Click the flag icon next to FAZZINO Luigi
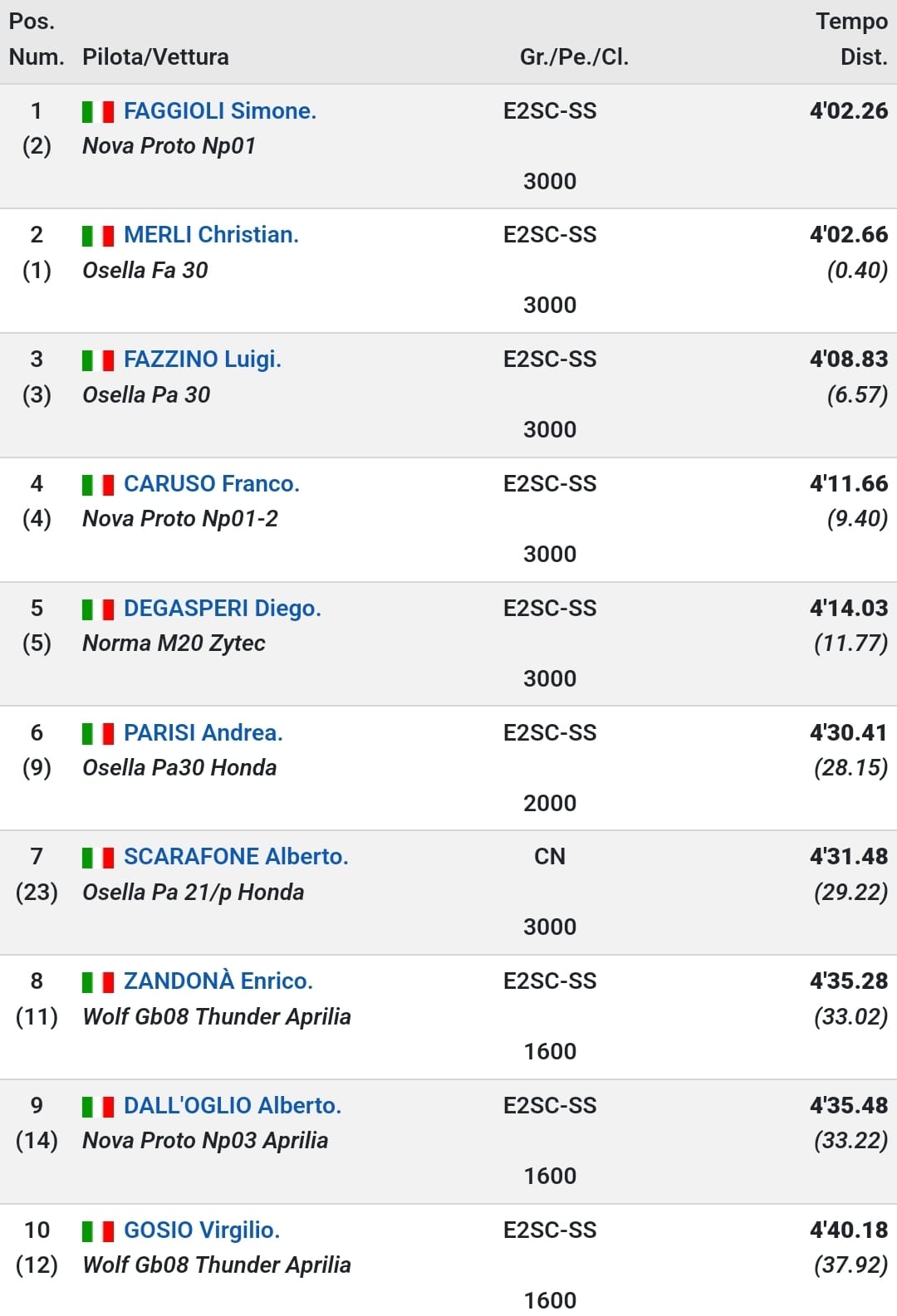Image resolution: width=897 pixels, height=1316 pixels. [x=98, y=360]
